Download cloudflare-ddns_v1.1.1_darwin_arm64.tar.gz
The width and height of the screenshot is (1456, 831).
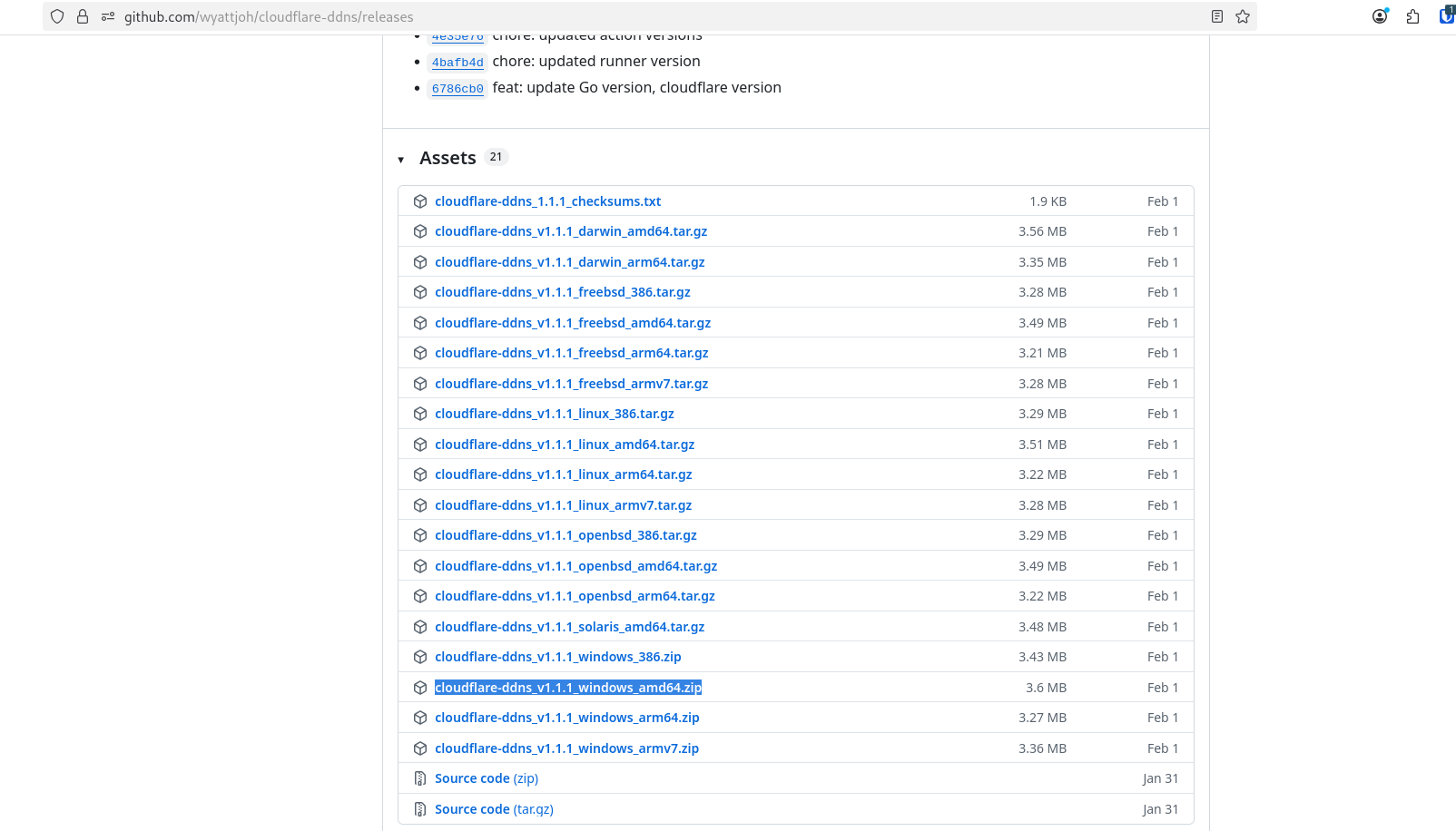click(x=569, y=262)
